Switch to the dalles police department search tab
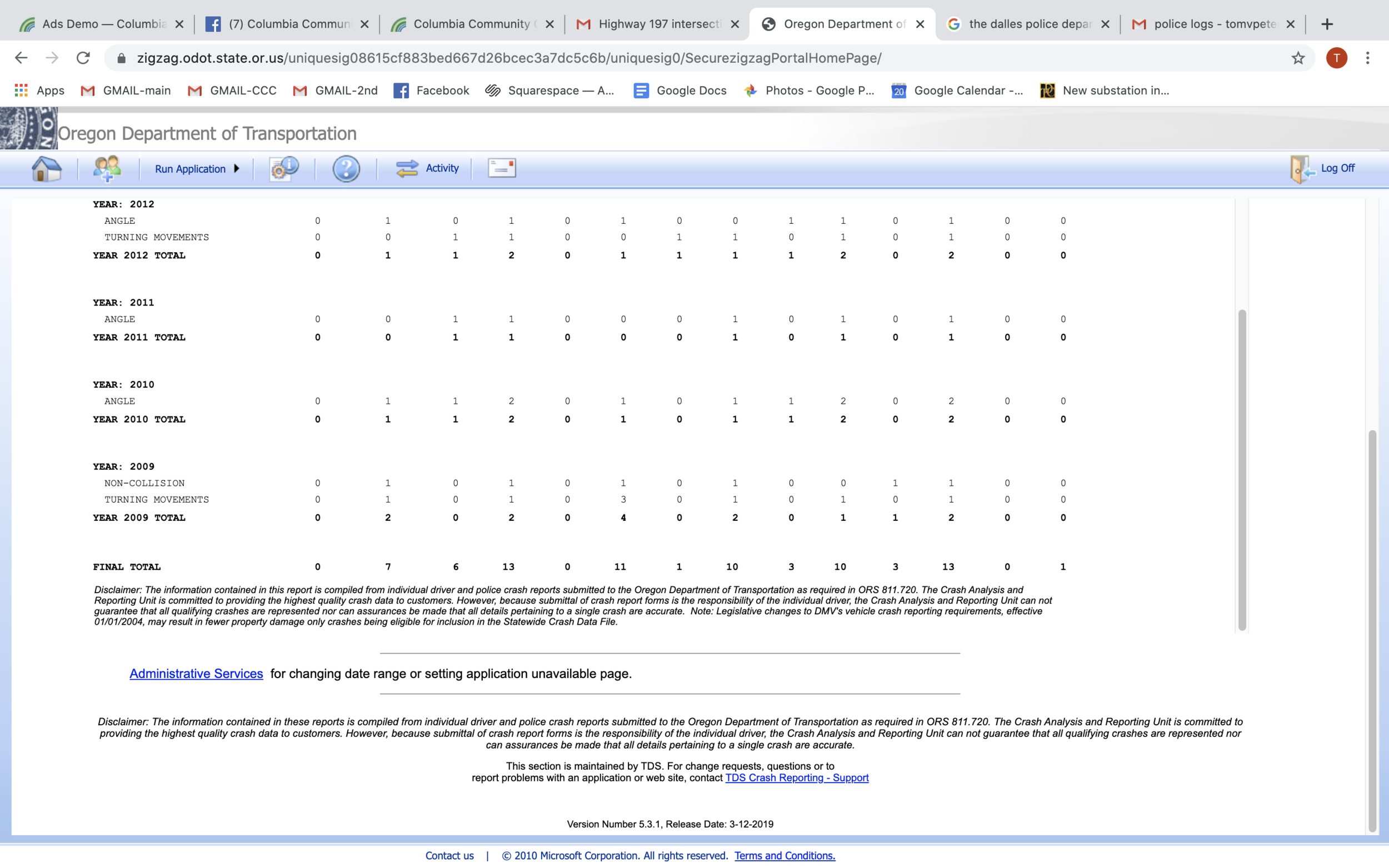 tap(1028, 23)
